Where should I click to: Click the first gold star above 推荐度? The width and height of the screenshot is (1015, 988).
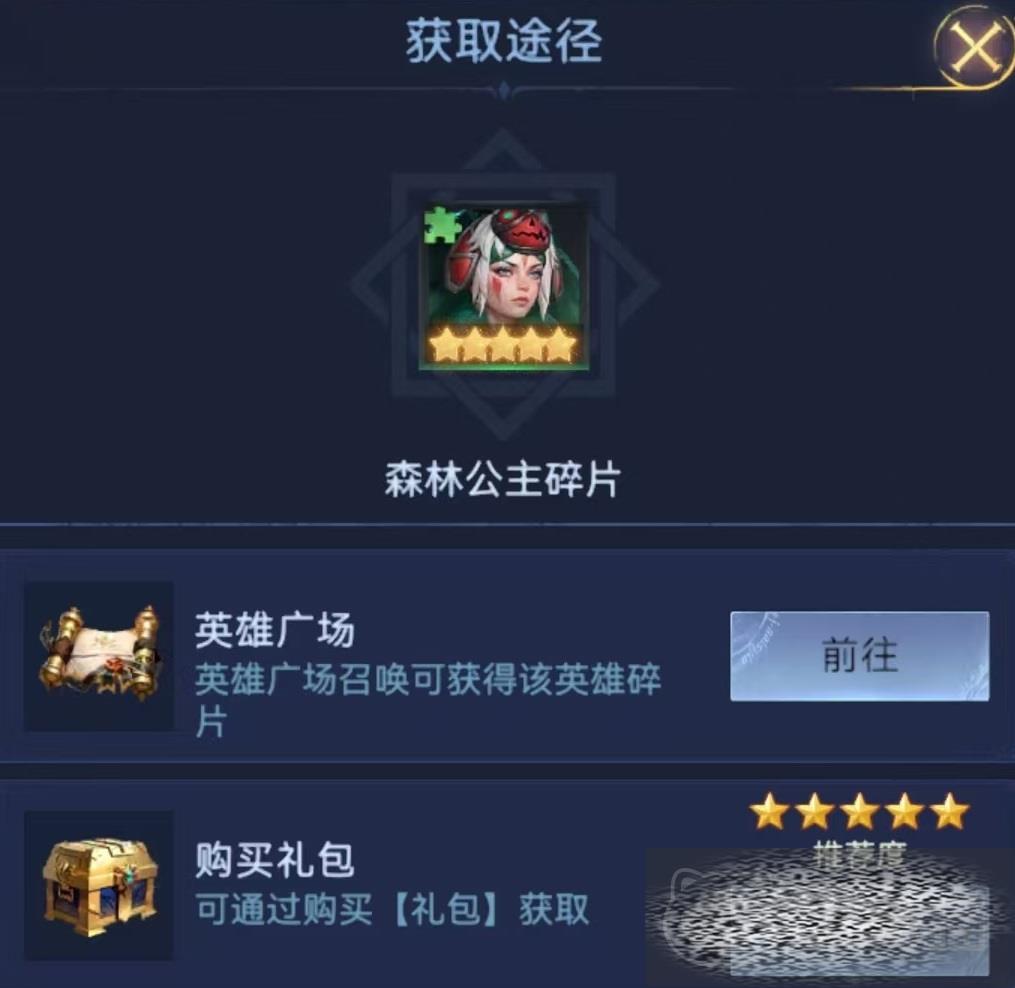click(770, 812)
